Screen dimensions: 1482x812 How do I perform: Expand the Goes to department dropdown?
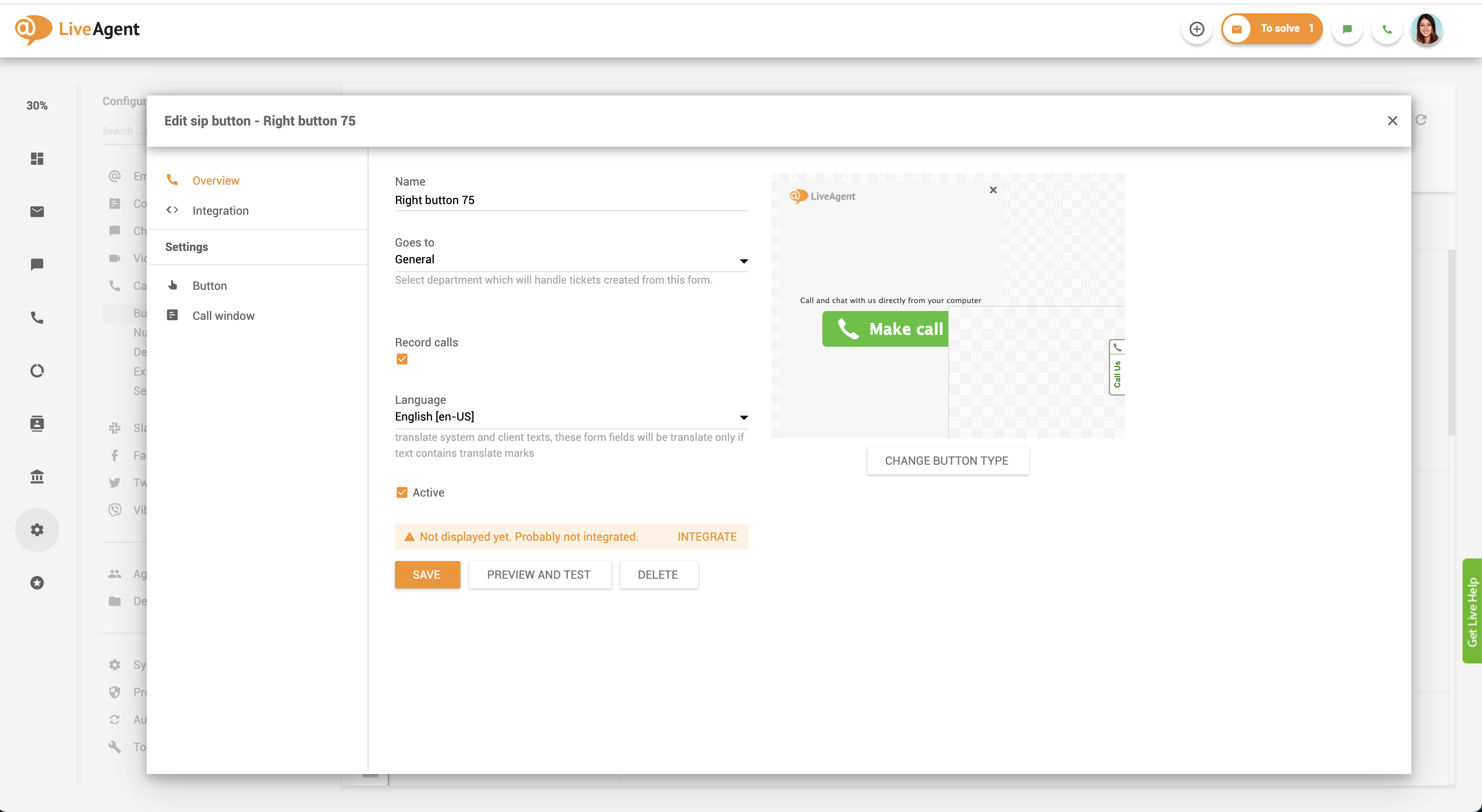(x=571, y=260)
